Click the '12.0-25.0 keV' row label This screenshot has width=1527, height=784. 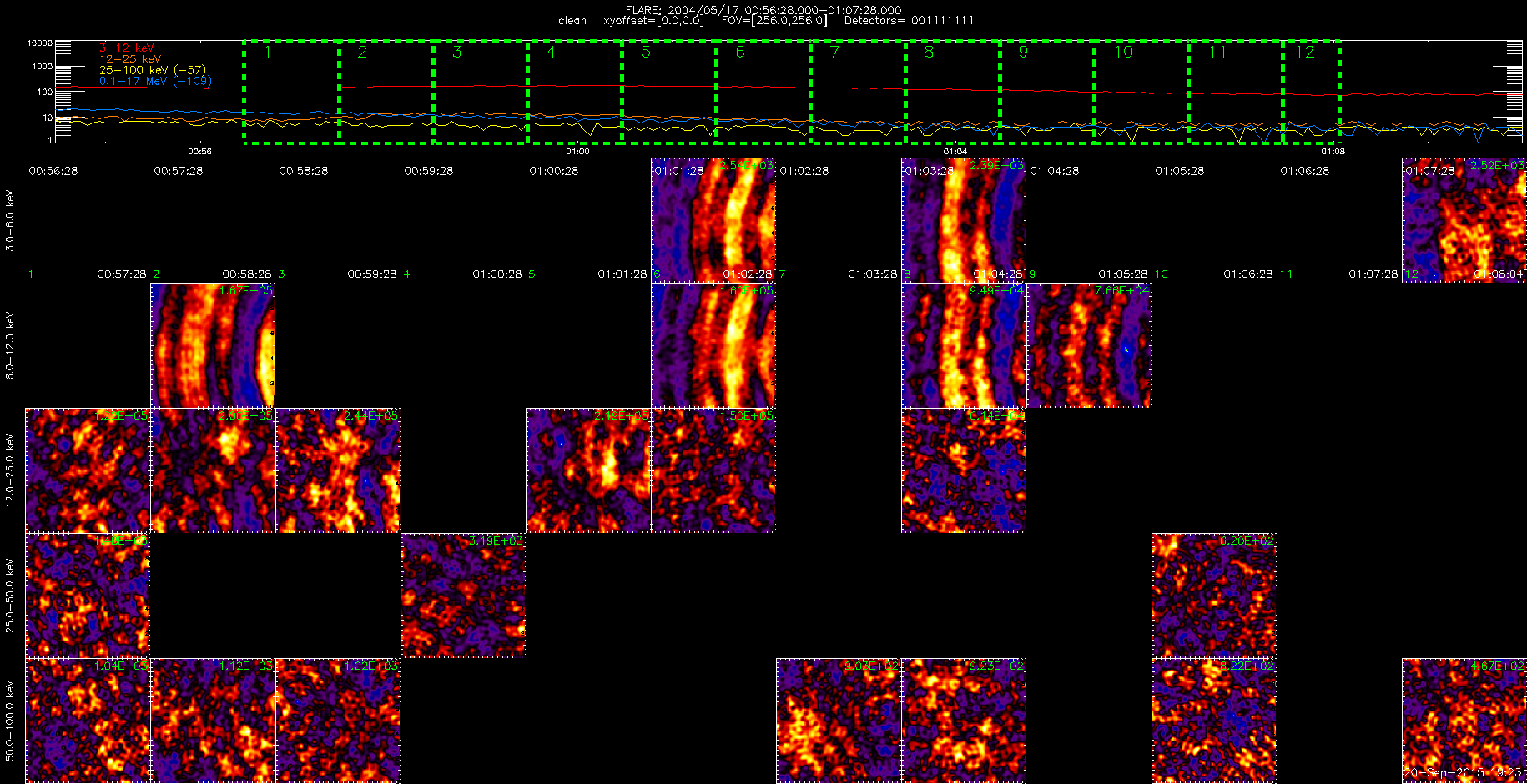[10, 470]
